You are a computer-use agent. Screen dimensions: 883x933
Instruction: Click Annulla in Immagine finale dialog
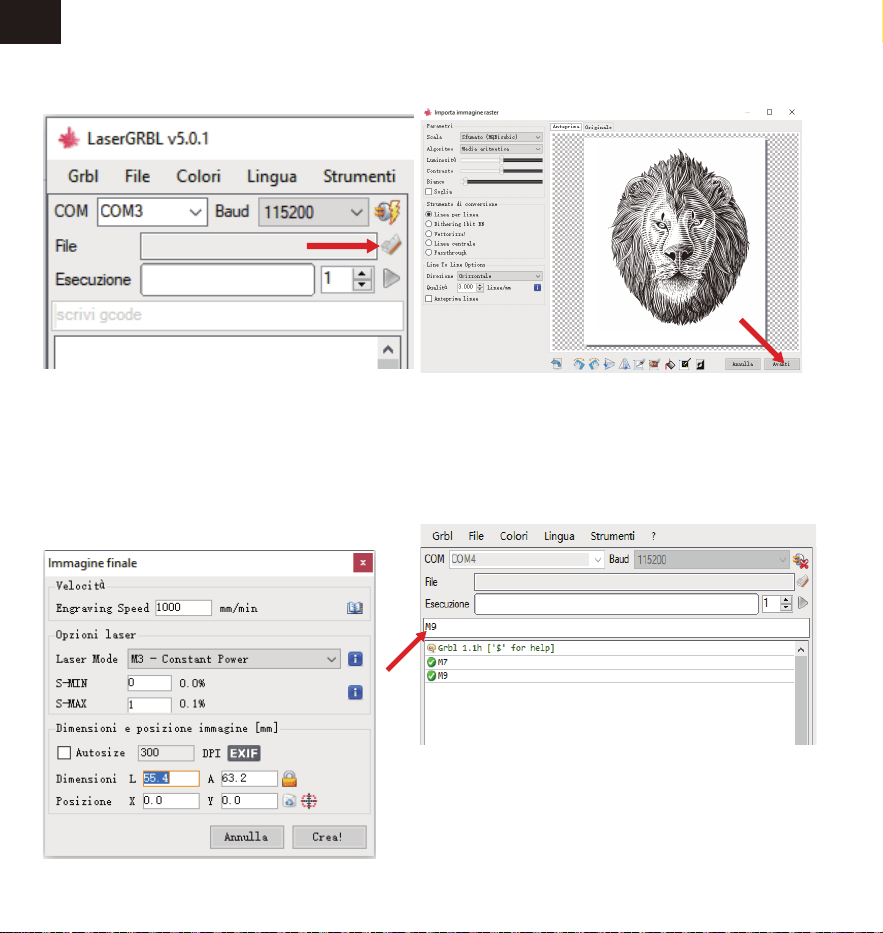(x=246, y=837)
